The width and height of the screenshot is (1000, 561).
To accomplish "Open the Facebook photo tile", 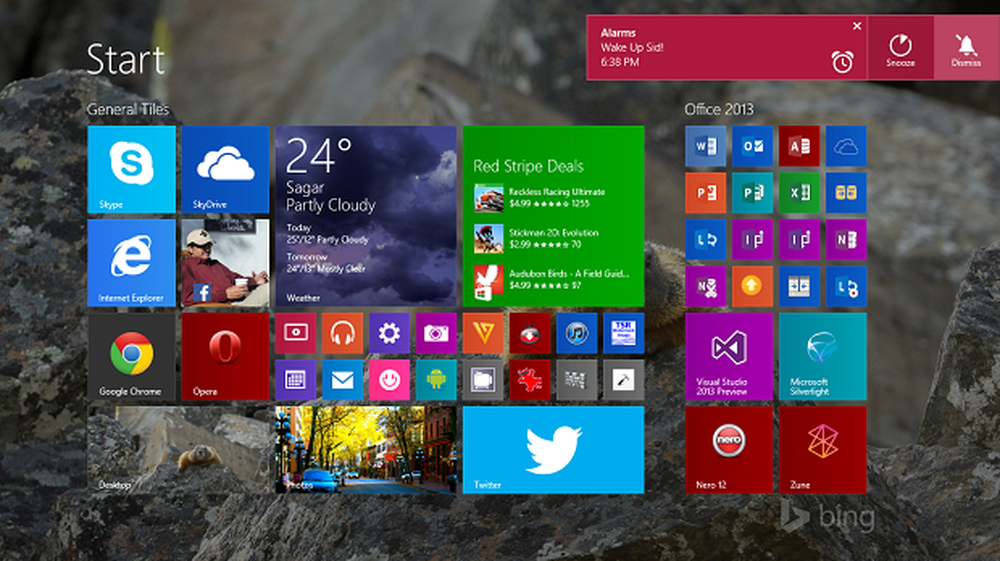I will (225, 263).
